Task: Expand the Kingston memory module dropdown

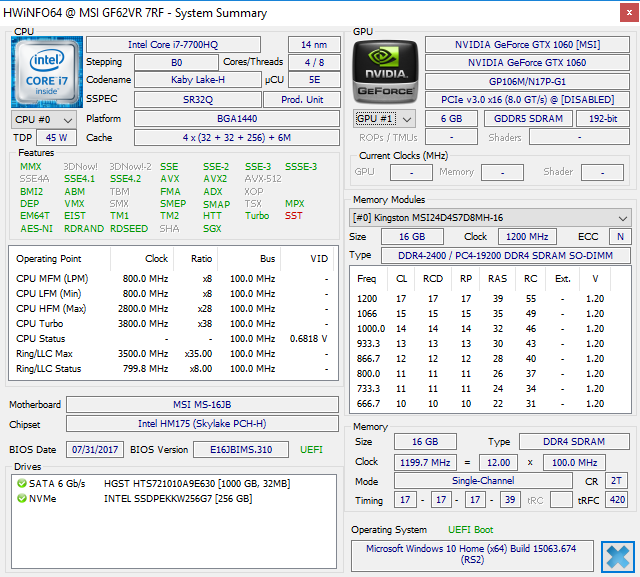Action: [490, 217]
